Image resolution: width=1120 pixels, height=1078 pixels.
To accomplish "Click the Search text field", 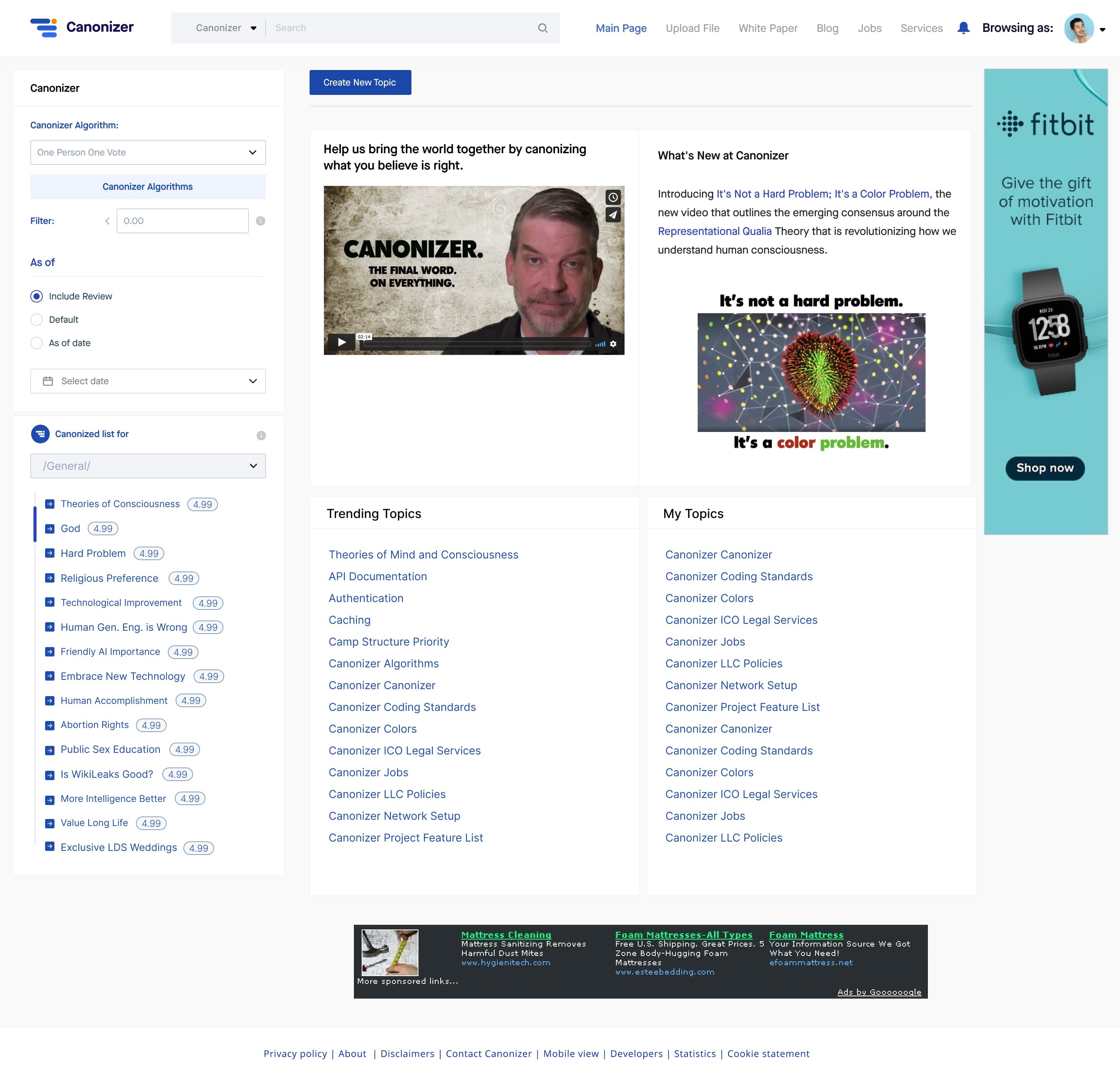I will click(402, 28).
